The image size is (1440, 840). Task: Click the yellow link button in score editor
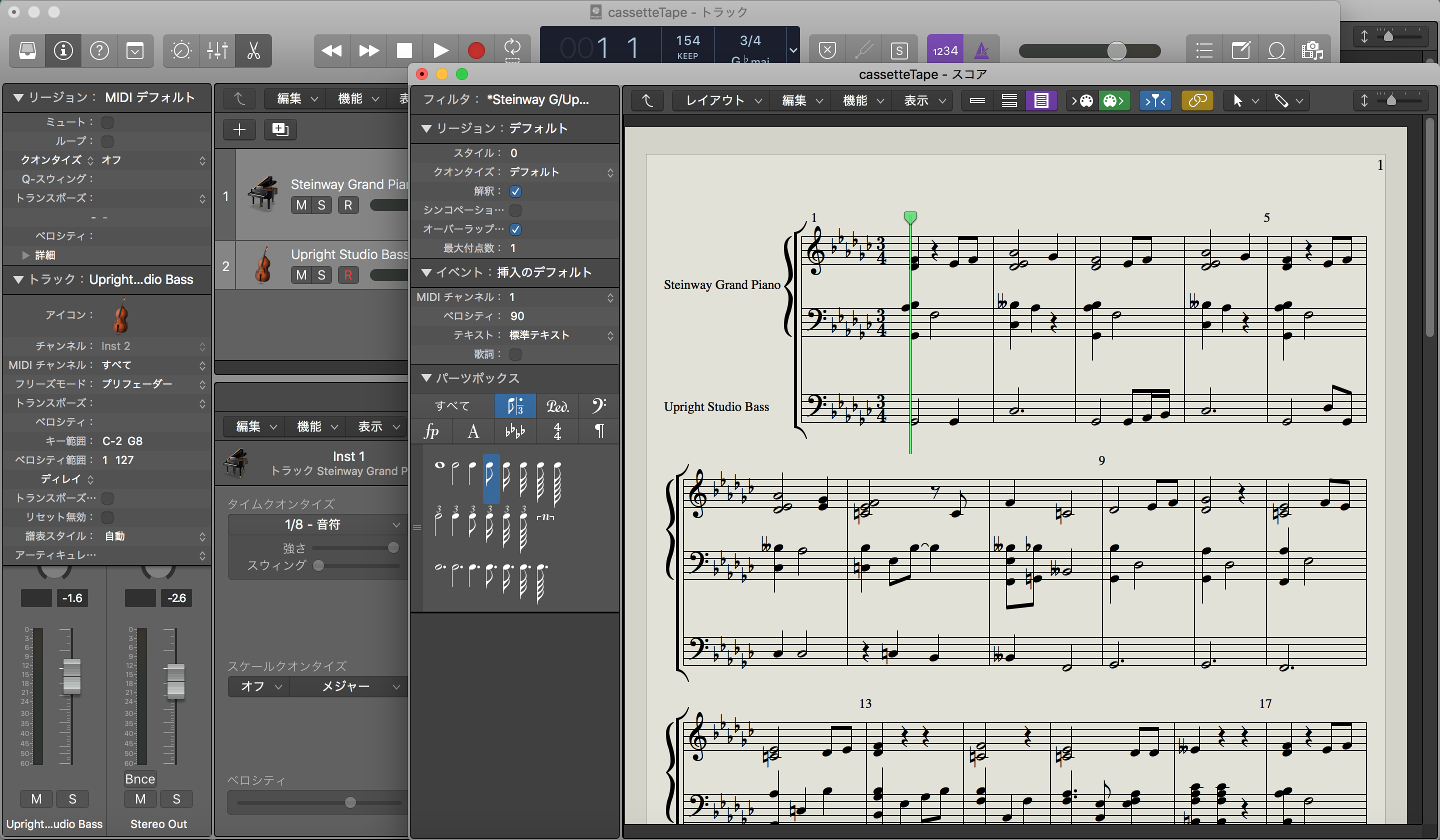(1196, 100)
